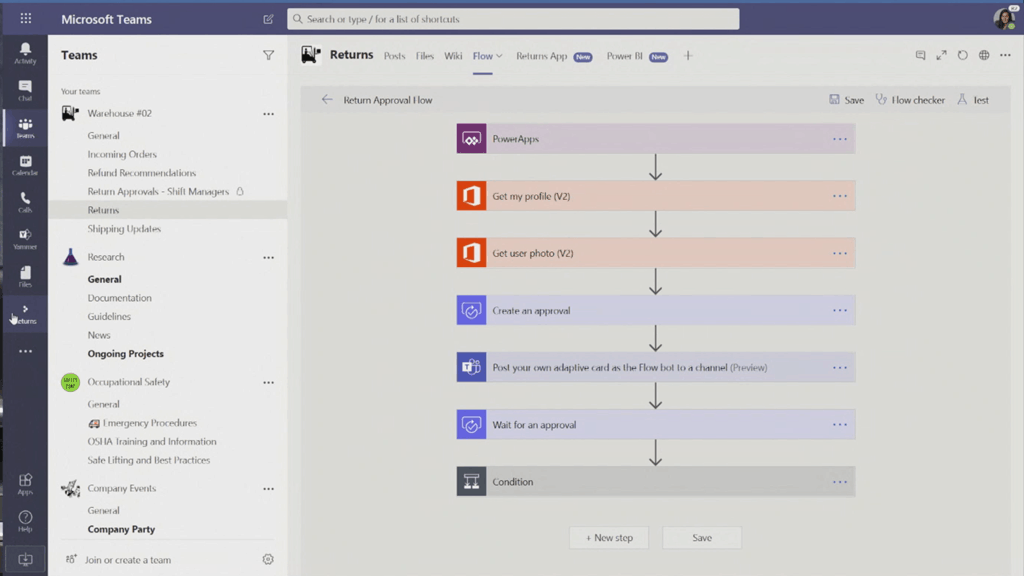Image resolution: width=1024 pixels, height=576 pixels.
Task: Open the Calendar app icon
Action: 25,165
